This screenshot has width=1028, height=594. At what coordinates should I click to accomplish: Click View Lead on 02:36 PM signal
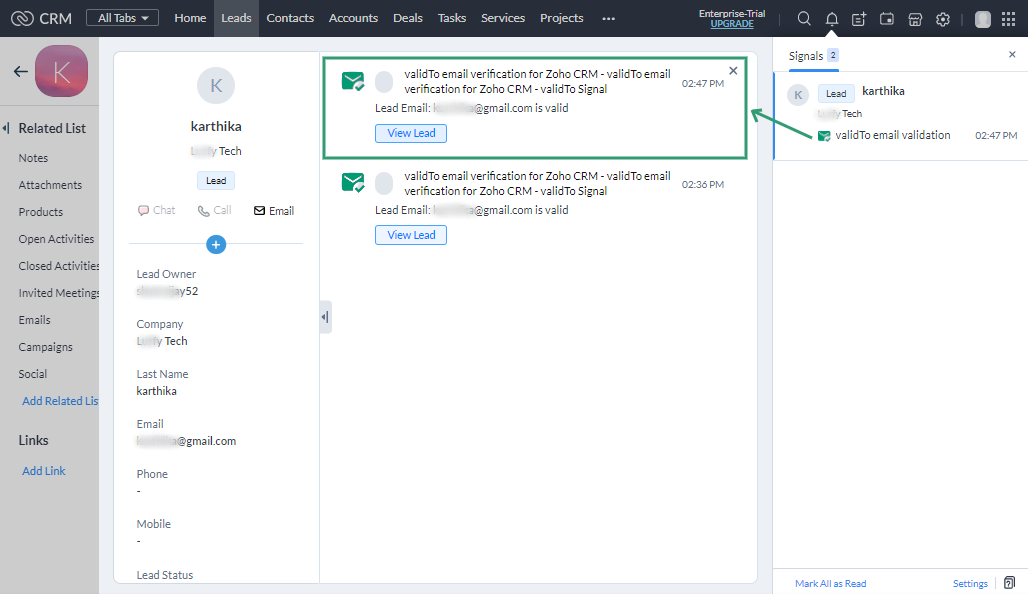click(411, 235)
